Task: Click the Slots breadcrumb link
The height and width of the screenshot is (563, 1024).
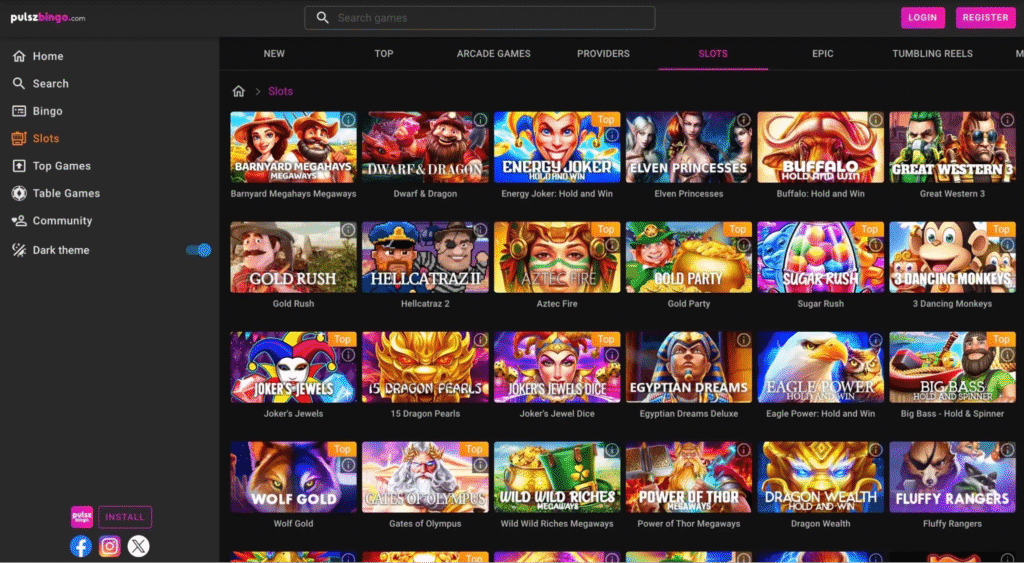Action: 281,91
